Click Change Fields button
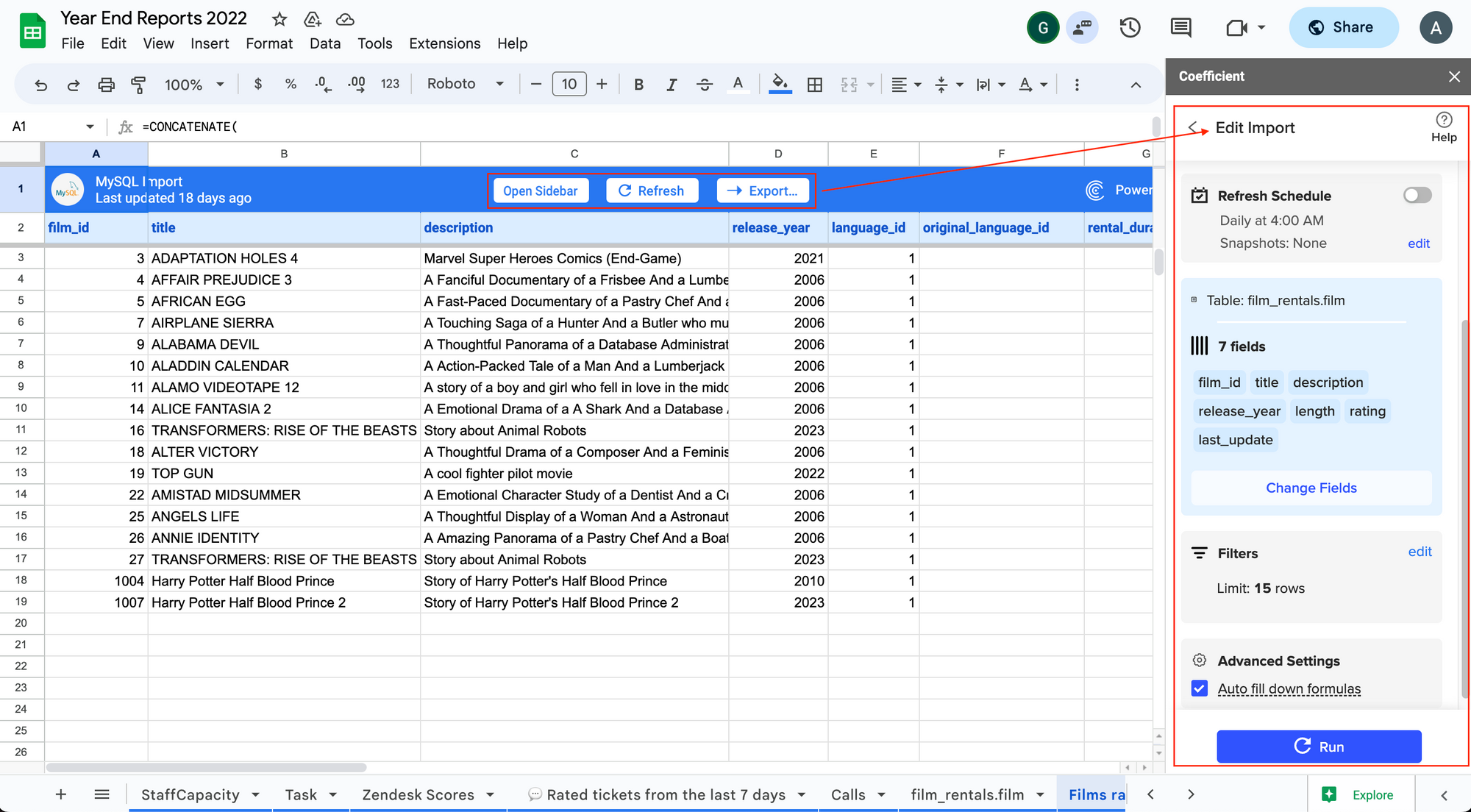Screen dimensions: 1471x812 pos(1311,488)
